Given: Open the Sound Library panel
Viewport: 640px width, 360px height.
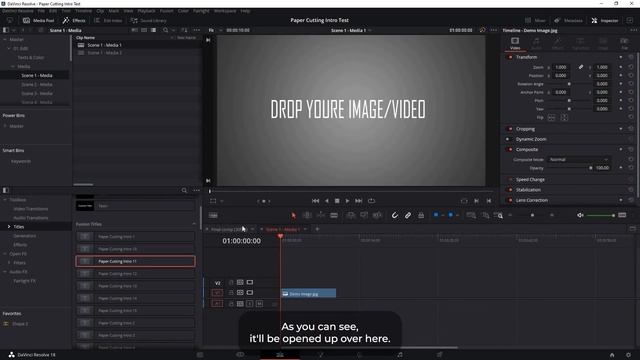Looking at the screenshot, I should [149, 20].
